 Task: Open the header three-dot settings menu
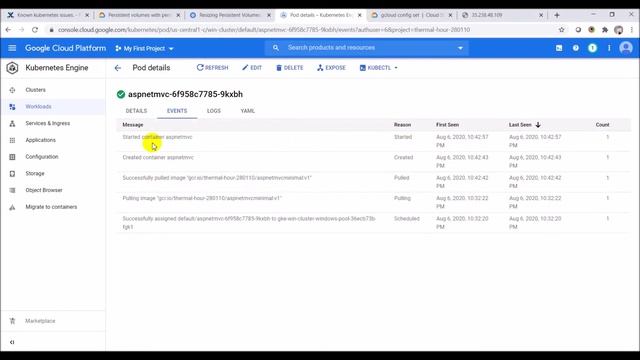pos(609,48)
